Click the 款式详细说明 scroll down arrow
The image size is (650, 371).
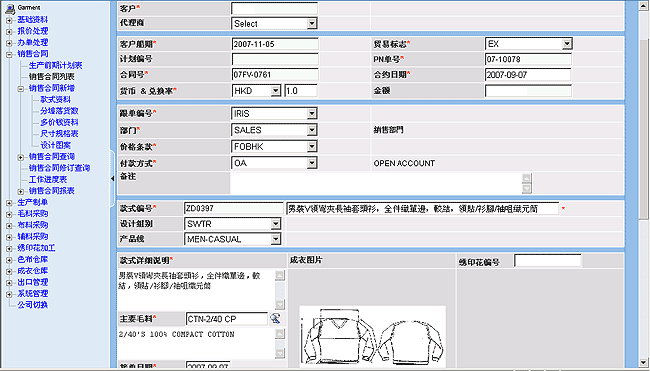point(280,304)
